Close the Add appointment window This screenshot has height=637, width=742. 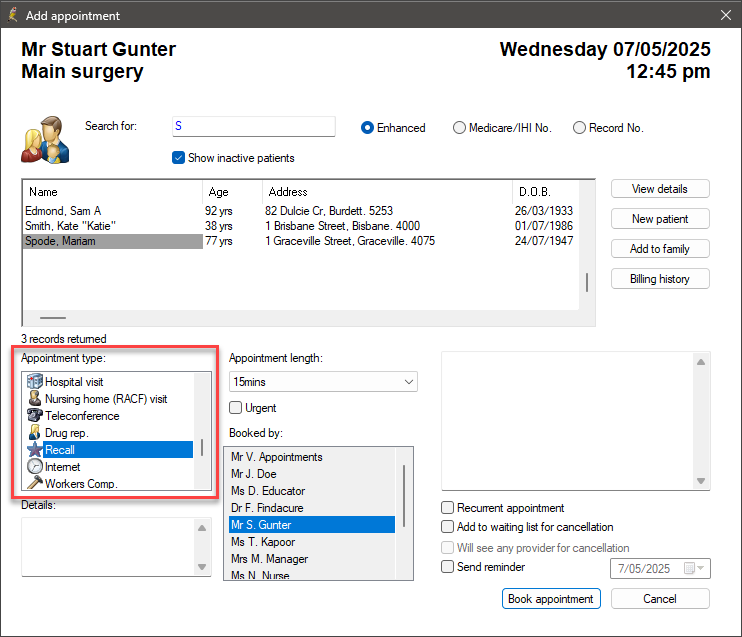pos(725,15)
